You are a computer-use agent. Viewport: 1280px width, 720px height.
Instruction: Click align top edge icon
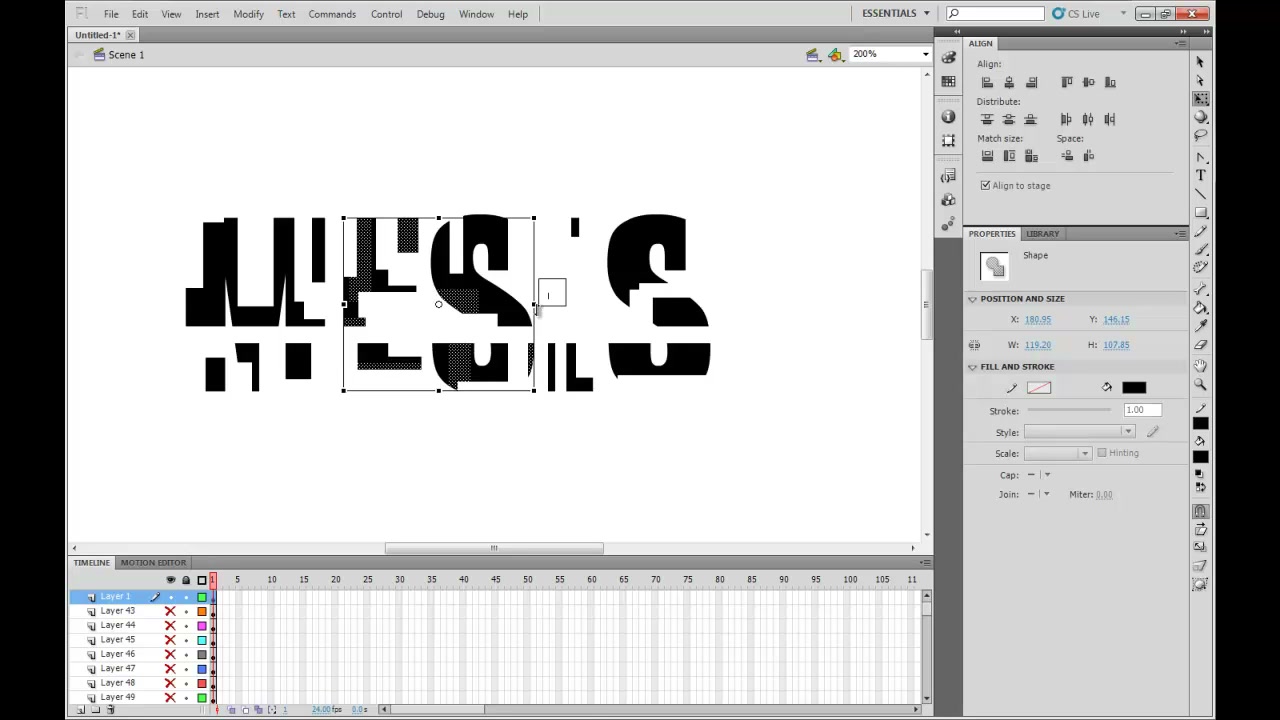point(1066,82)
